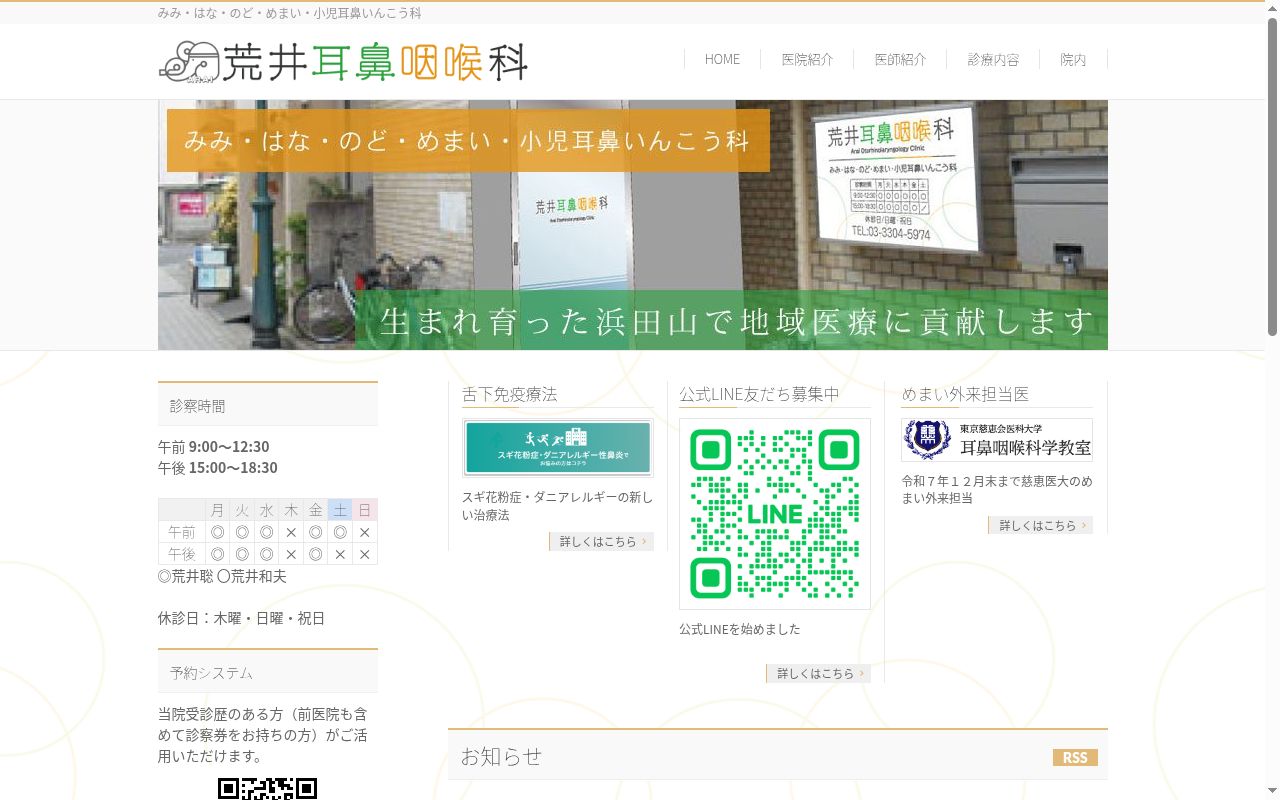Click the 午前 row label in schedule table
1280x800 pixels.
point(182,532)
